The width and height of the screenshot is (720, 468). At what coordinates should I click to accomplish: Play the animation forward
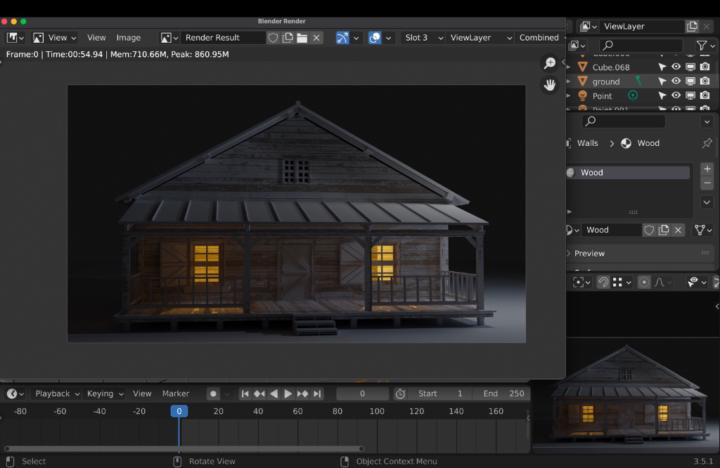tap(288, 394)
